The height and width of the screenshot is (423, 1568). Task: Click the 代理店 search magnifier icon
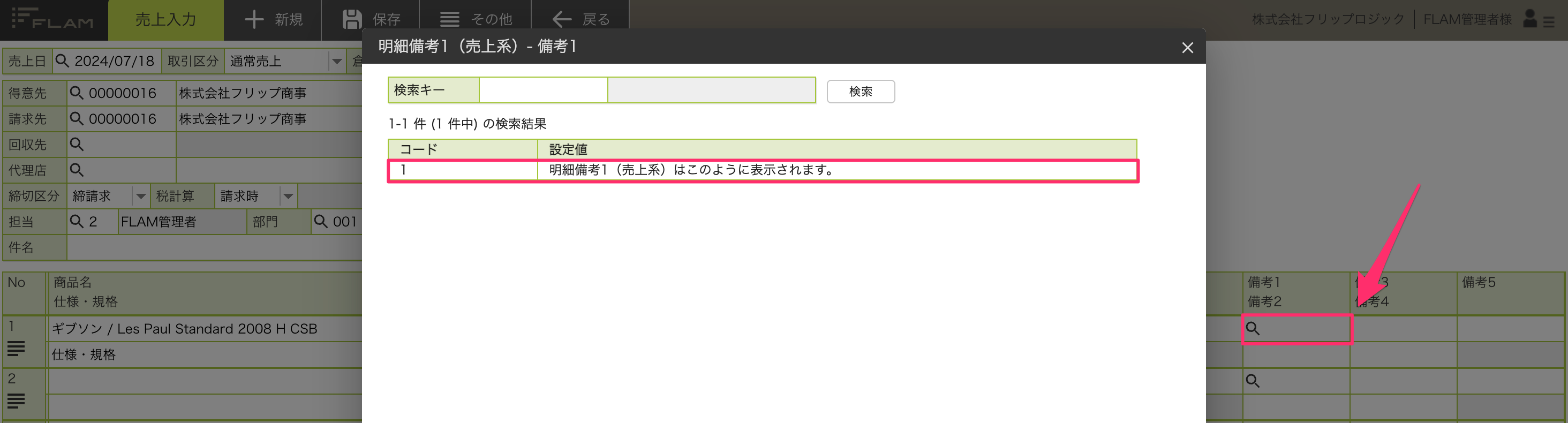[x=77, y=170]
